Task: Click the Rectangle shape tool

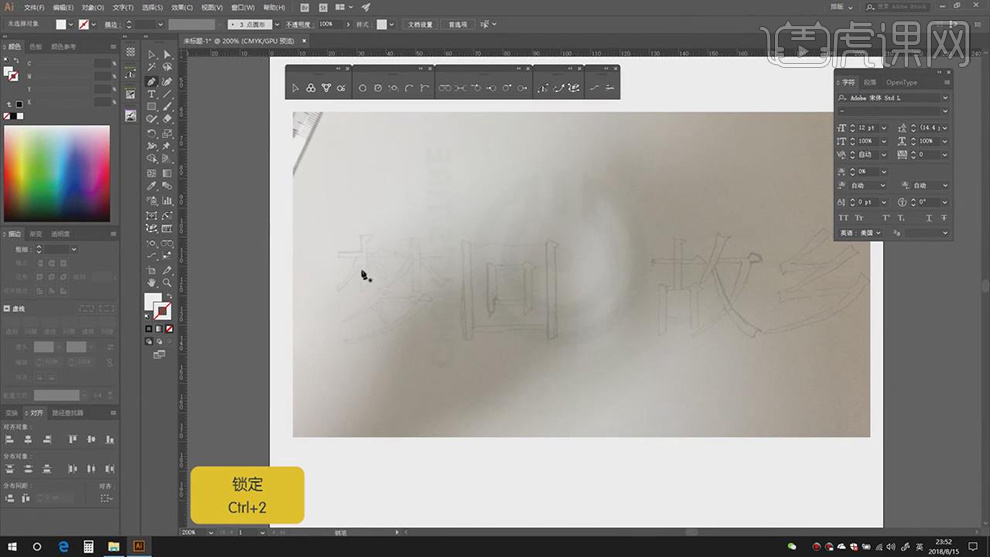Action: coord(151,107)
